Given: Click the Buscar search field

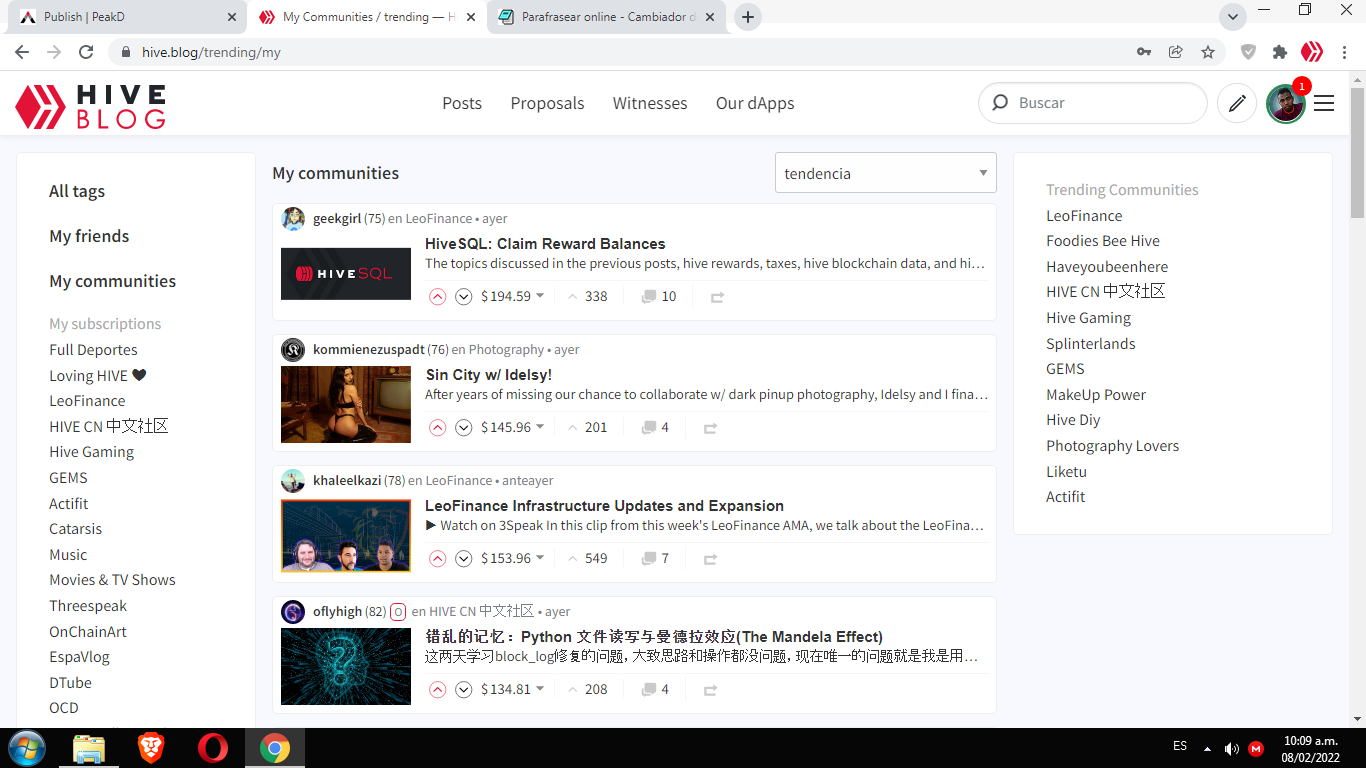Looking at the screenshot, I should pos(1093,103).
